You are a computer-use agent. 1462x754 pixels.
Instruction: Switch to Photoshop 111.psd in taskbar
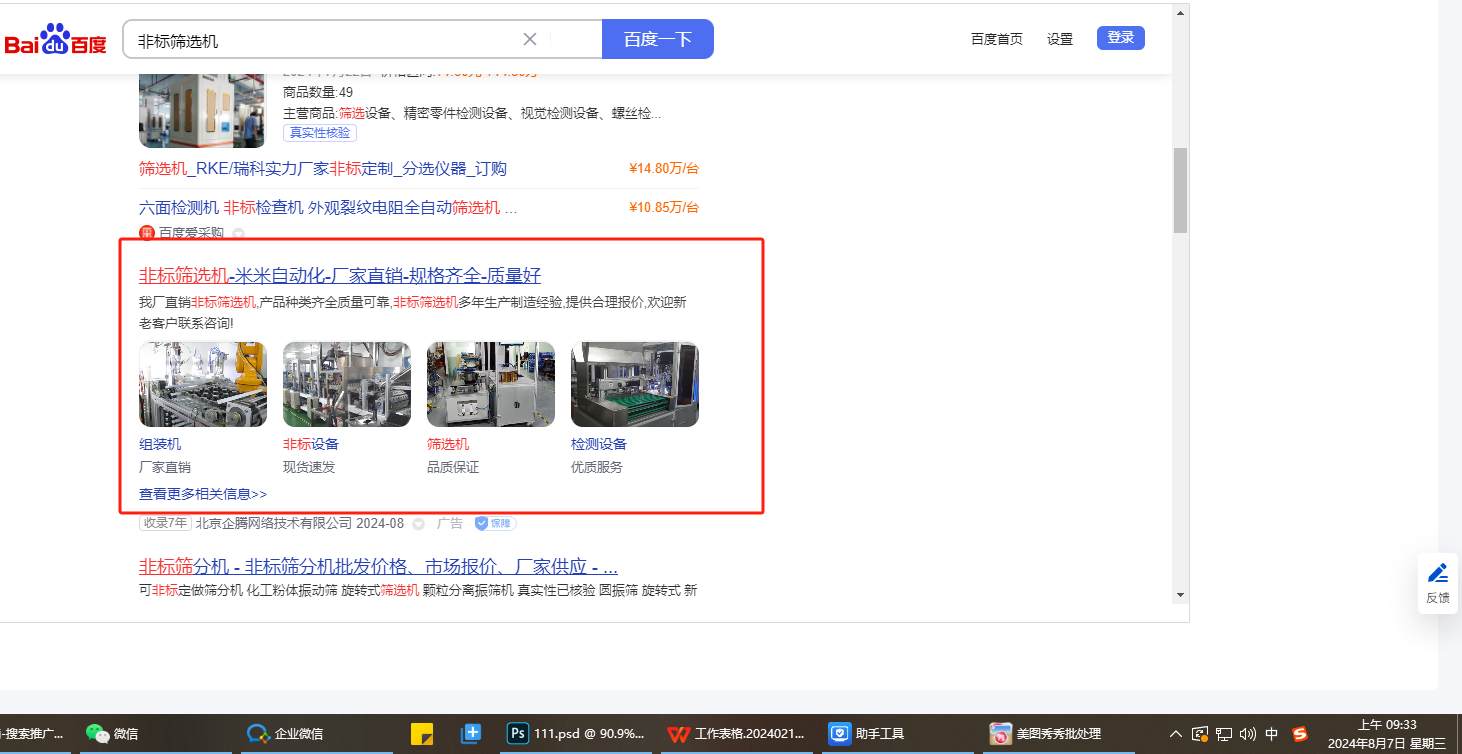(x=576, y=733)
